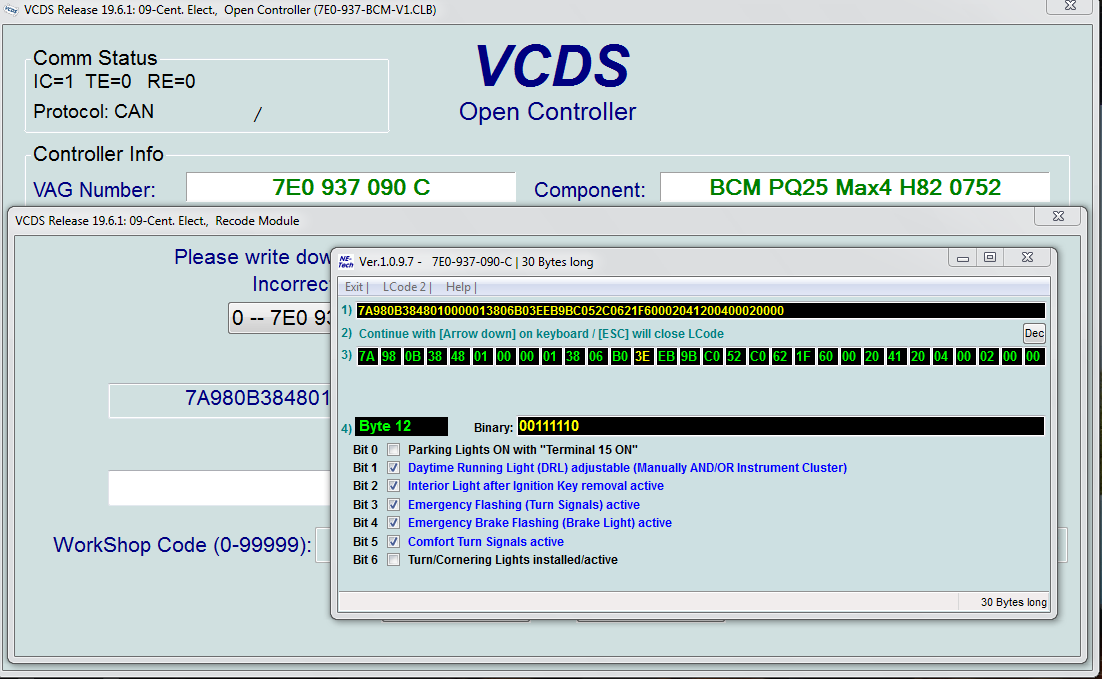Close the Recode Module window

[x=1058, y=216]
